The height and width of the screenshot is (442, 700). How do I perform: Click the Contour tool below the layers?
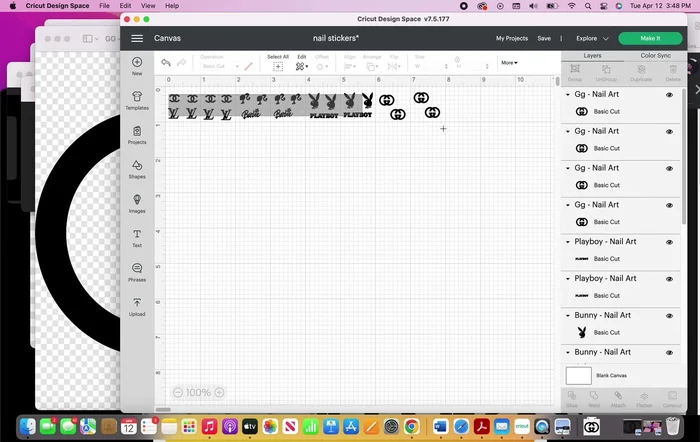pyautogui.click(x=672, y=399)
